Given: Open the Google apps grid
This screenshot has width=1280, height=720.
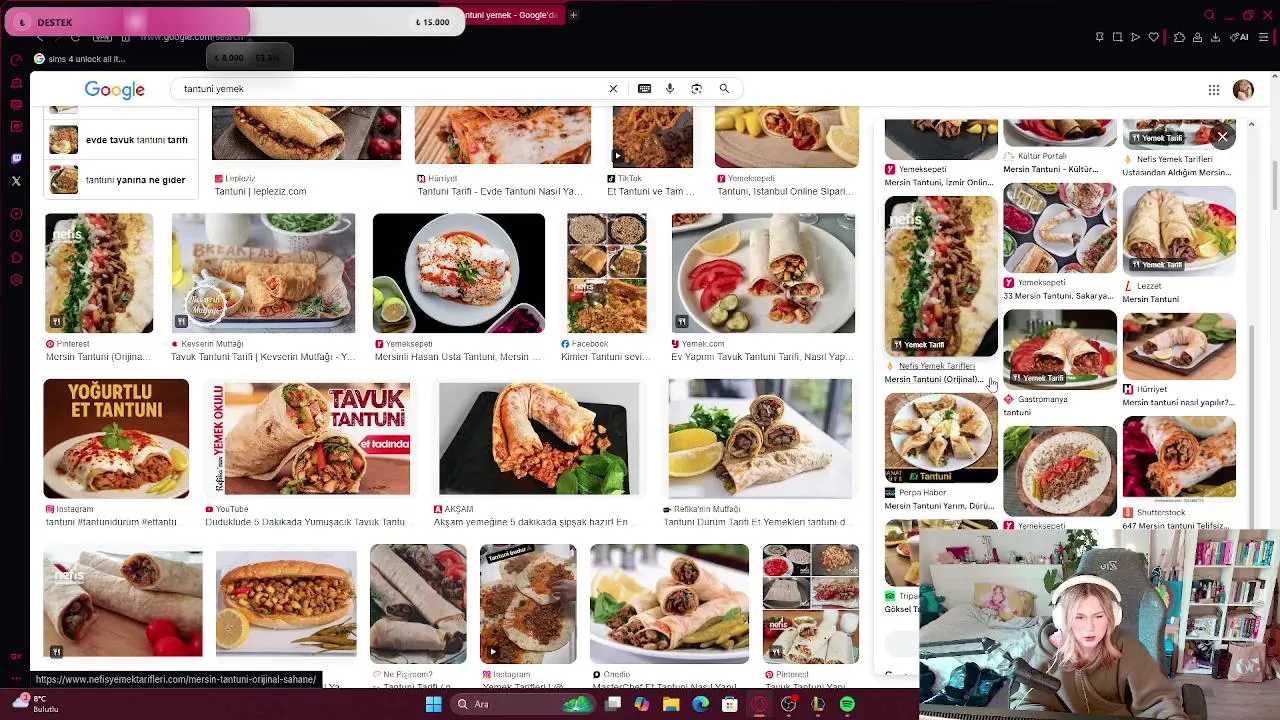Looking at the screenshot, I should click(x=1214, y=90).
